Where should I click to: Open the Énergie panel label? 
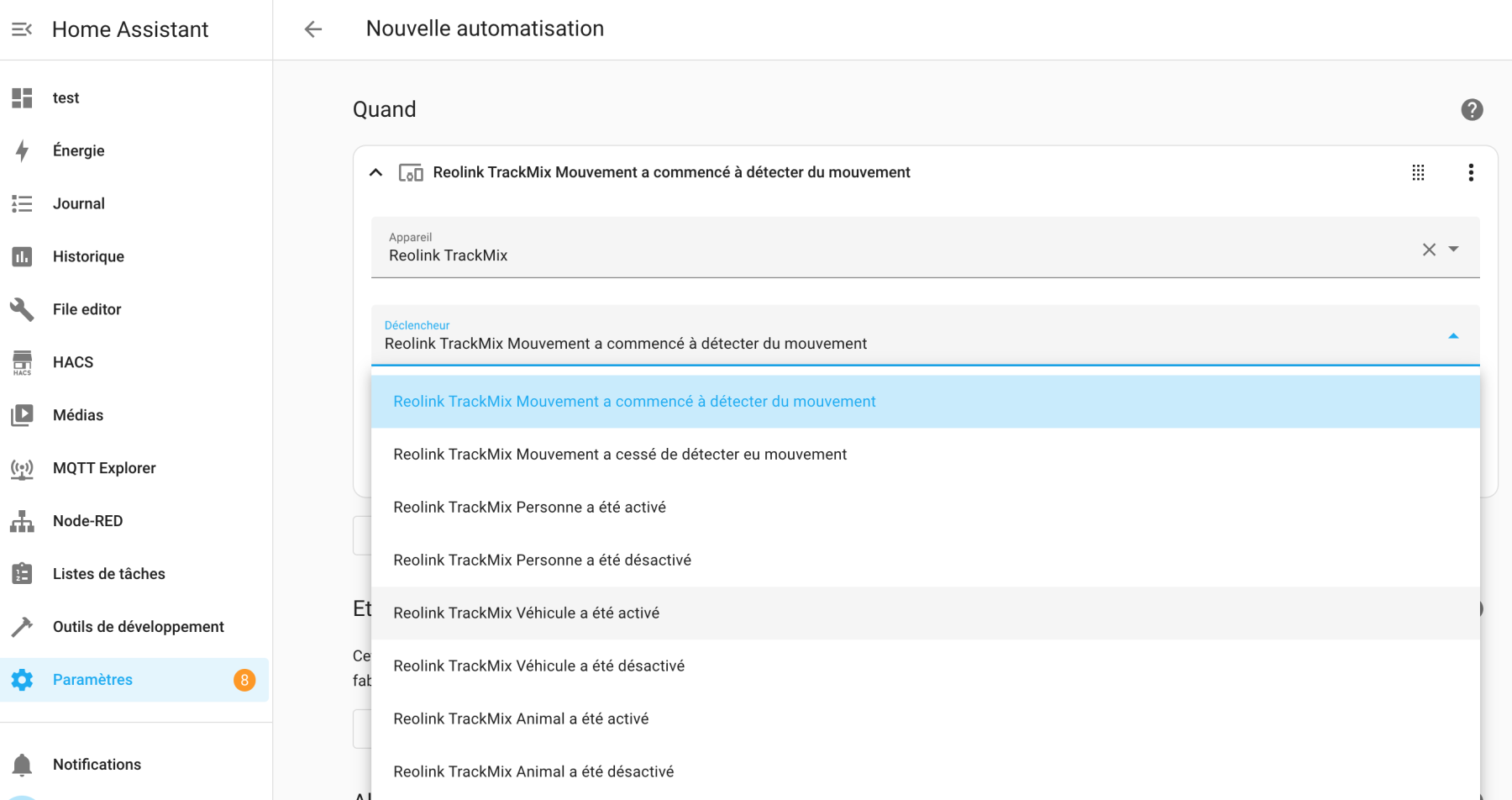pyautogui.click(x=79, y=151)
